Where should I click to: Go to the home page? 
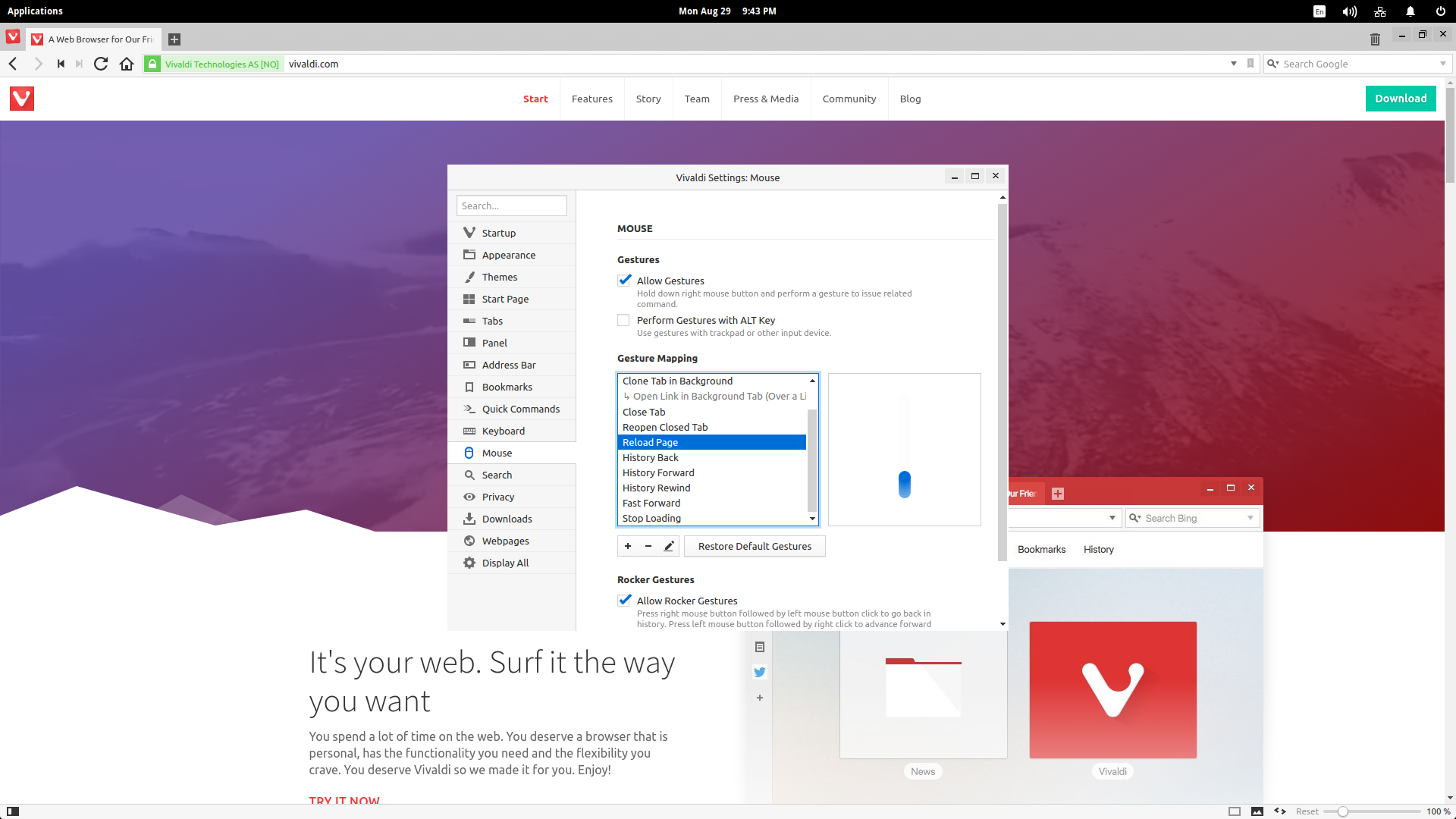click(x=127, y=64)
